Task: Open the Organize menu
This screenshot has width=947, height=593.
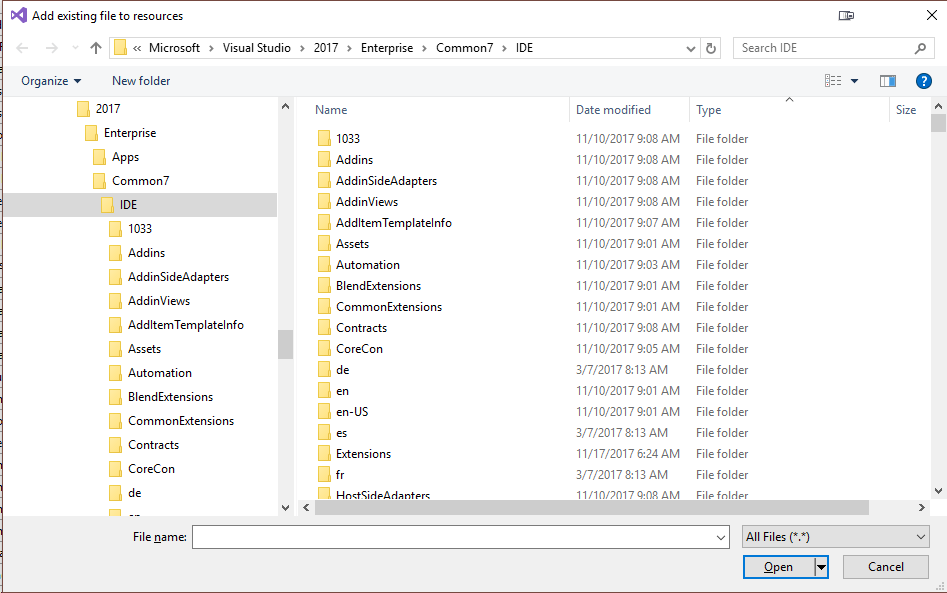Action: 51,81
